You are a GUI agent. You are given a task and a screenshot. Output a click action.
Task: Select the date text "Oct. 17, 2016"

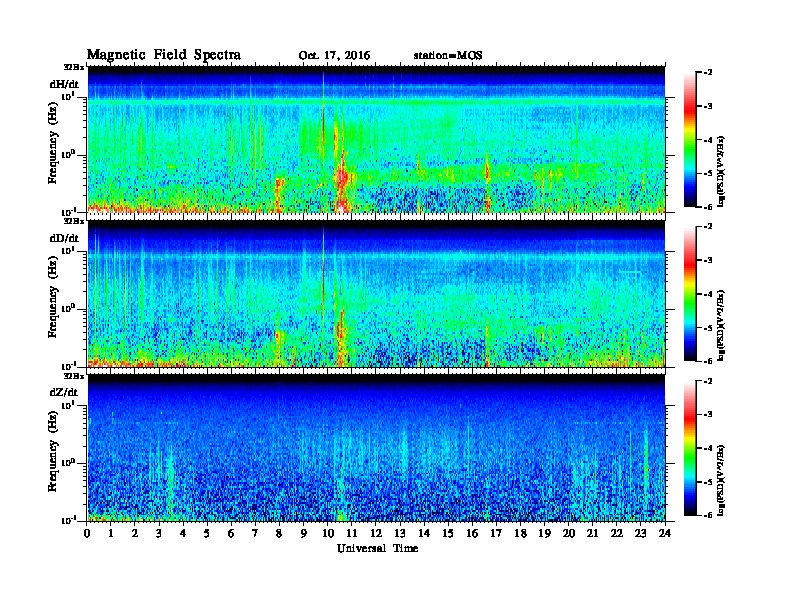334,56
